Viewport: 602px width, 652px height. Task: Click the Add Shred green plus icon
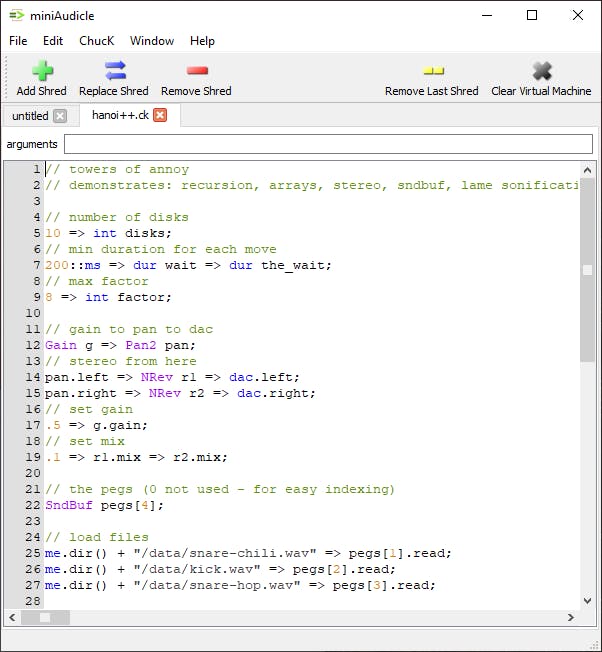pyautogui.click(x=43, y=70)
